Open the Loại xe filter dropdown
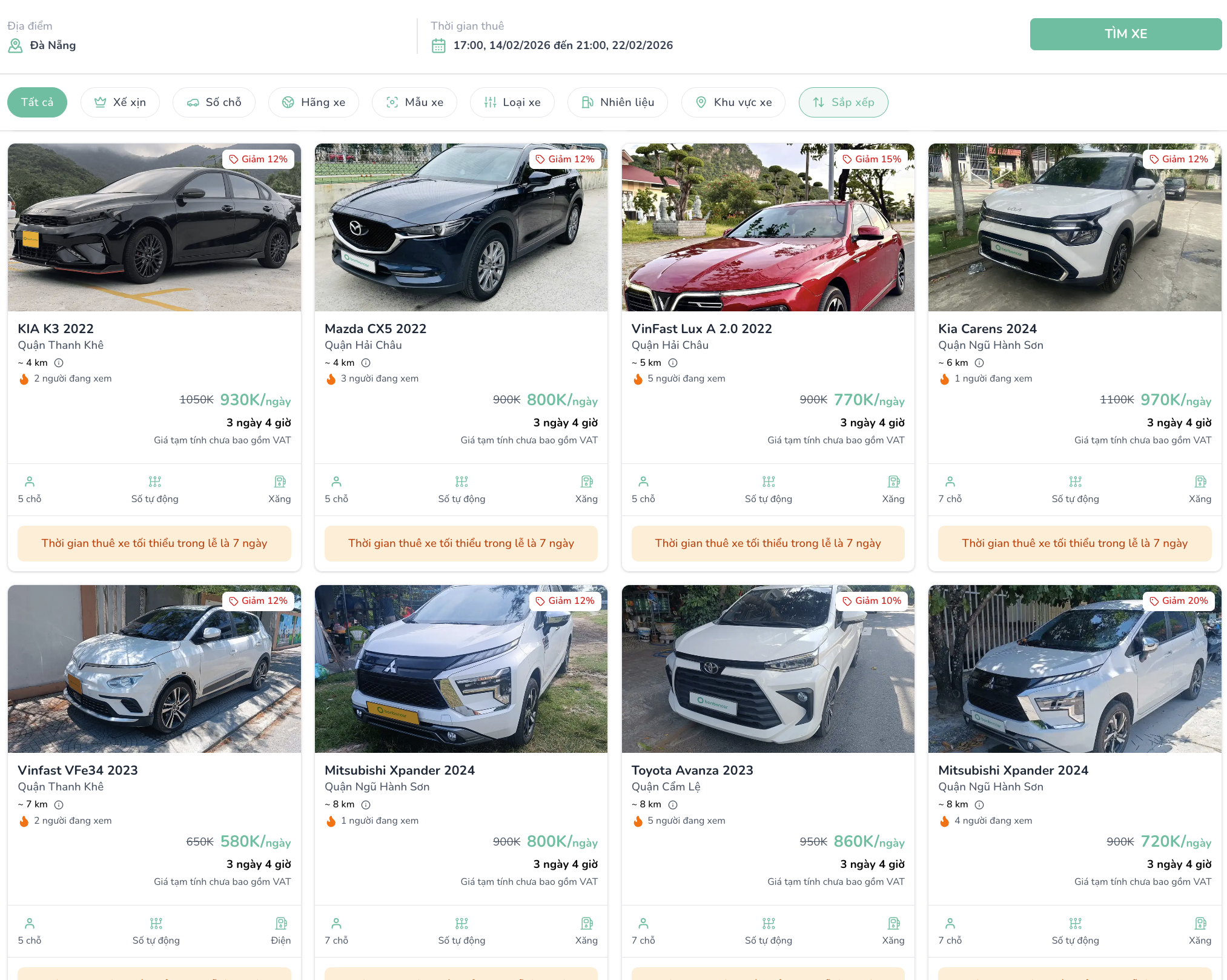Screen dimensions: 1227x980 pos(512,102)
